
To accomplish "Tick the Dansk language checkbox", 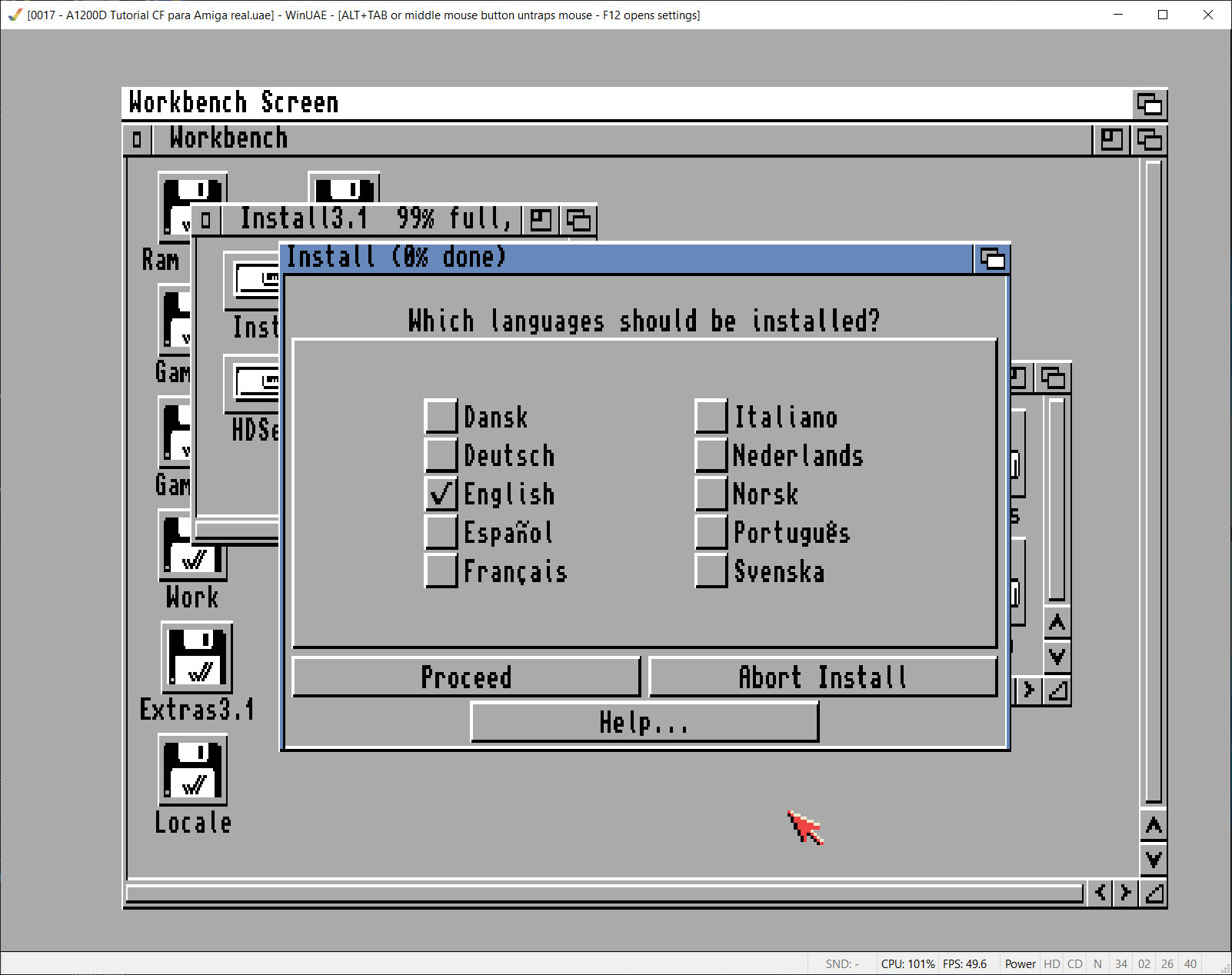I will click(441, 417).
